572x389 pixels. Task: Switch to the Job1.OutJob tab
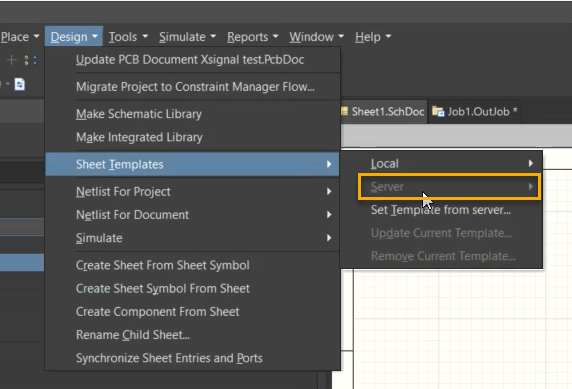point(475,112)
